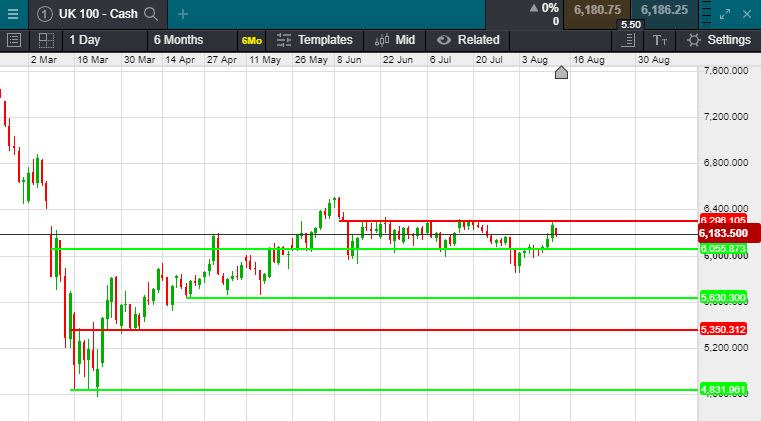Click the 0% change indicator
The image size is (761, 421).
(544, 8)
